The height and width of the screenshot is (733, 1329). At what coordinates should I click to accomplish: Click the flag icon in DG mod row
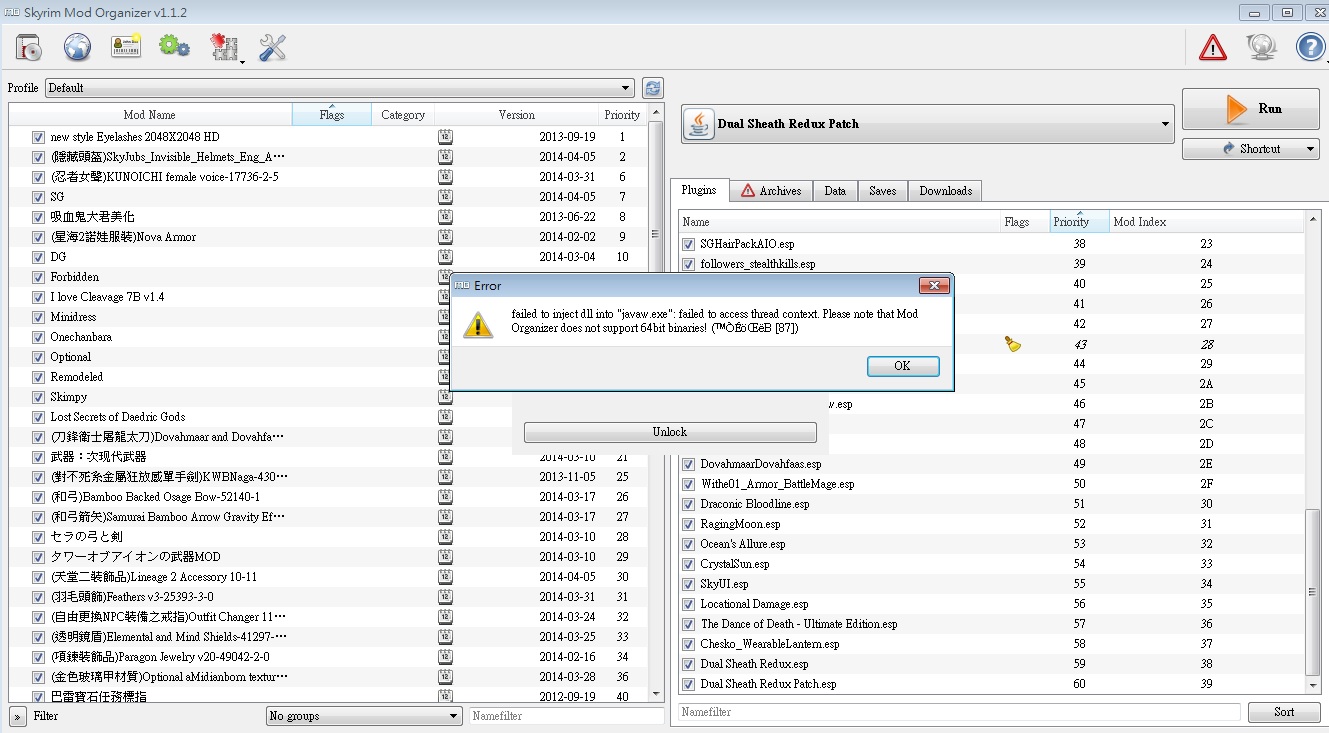pos(445,257)
